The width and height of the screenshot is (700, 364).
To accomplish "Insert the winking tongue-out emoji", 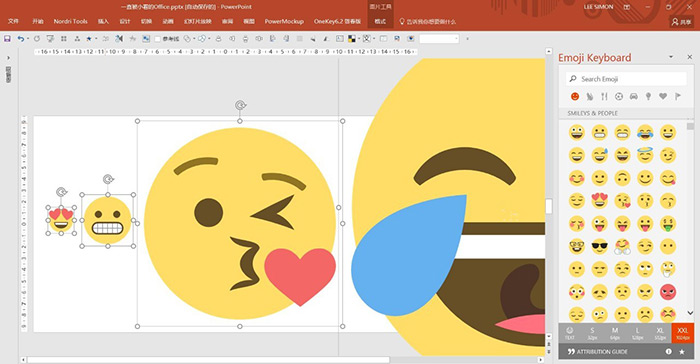I will pyautogui.click(x=600, y=223).
